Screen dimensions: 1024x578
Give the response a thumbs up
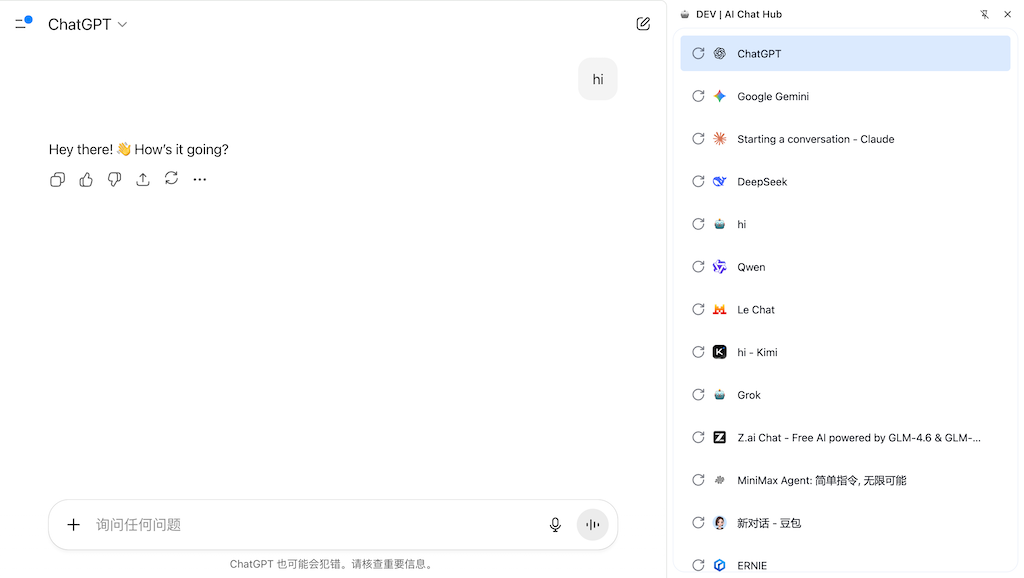tap(86, 180)
